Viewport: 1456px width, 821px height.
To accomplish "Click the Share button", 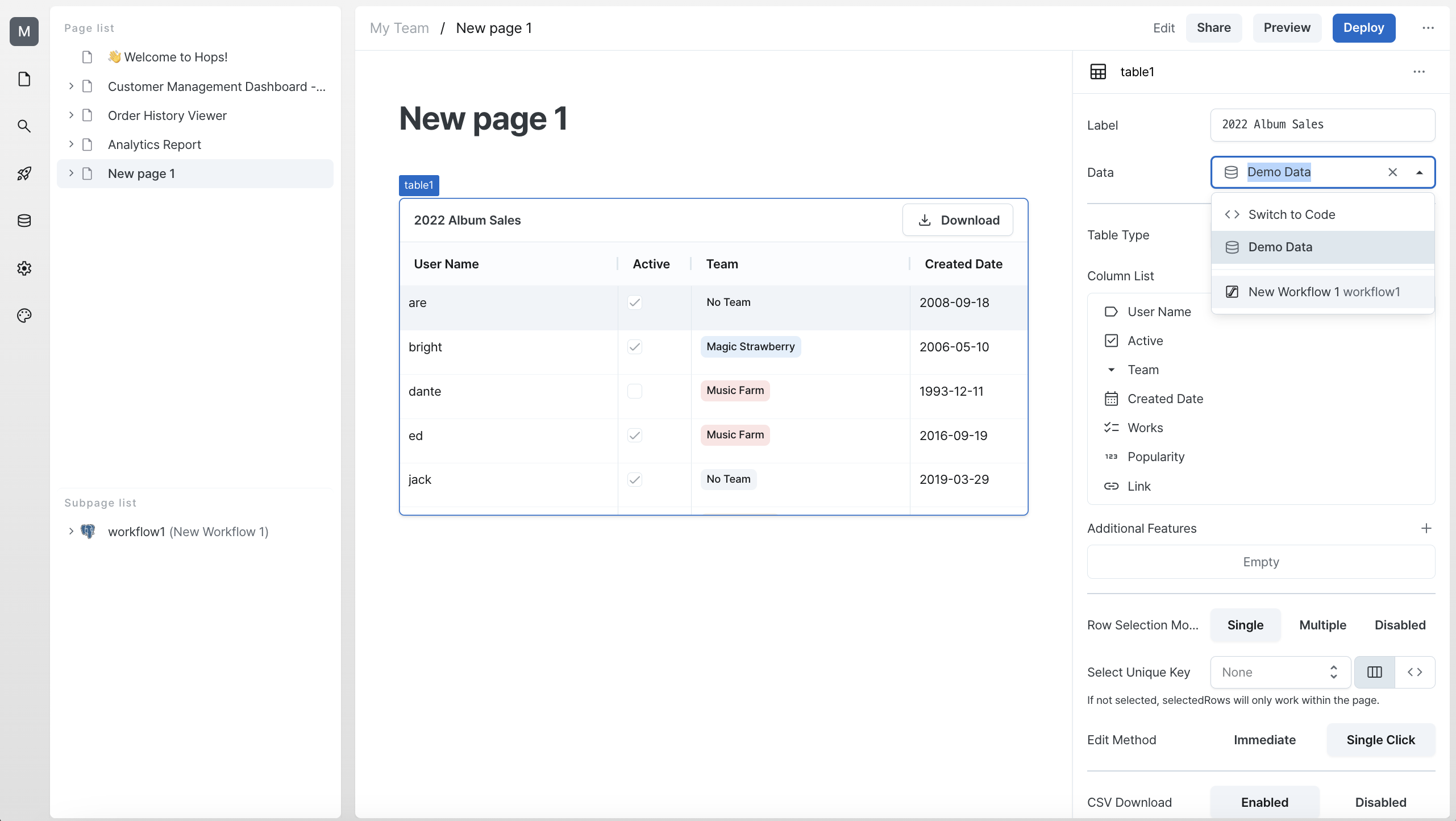I will [x=1213, y=28].
